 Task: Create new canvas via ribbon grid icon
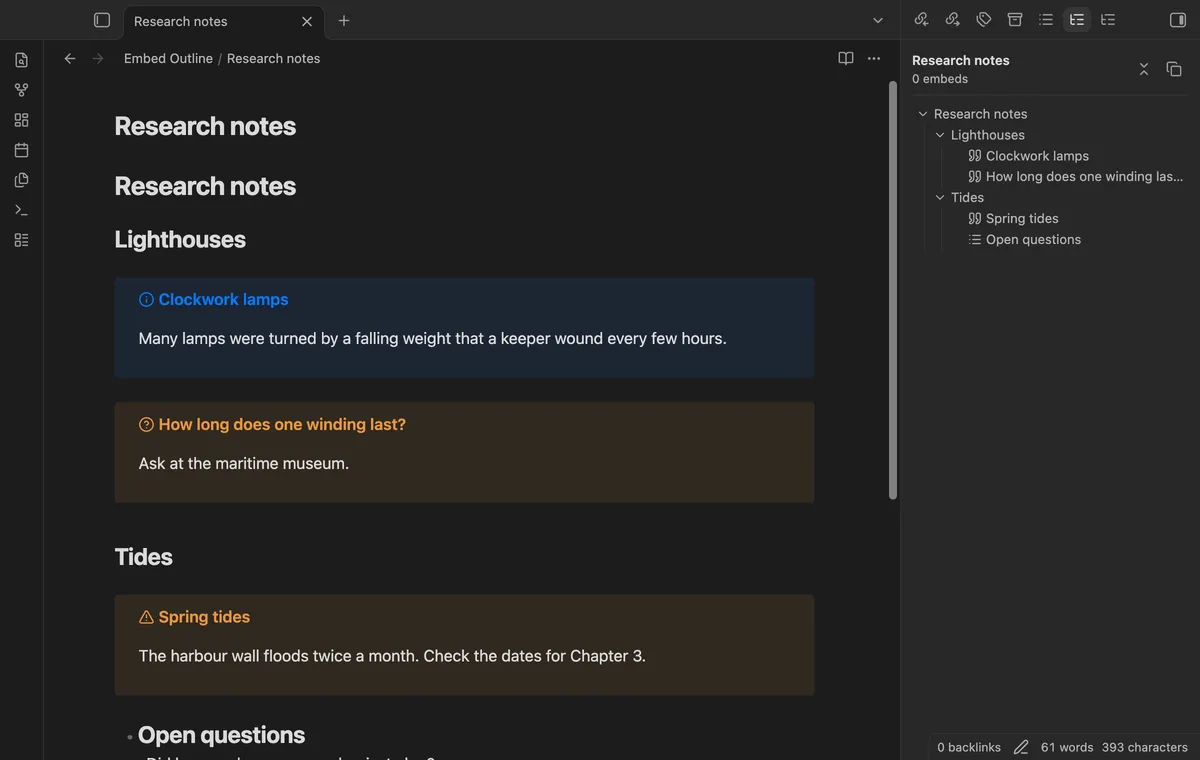click(21, 120)
